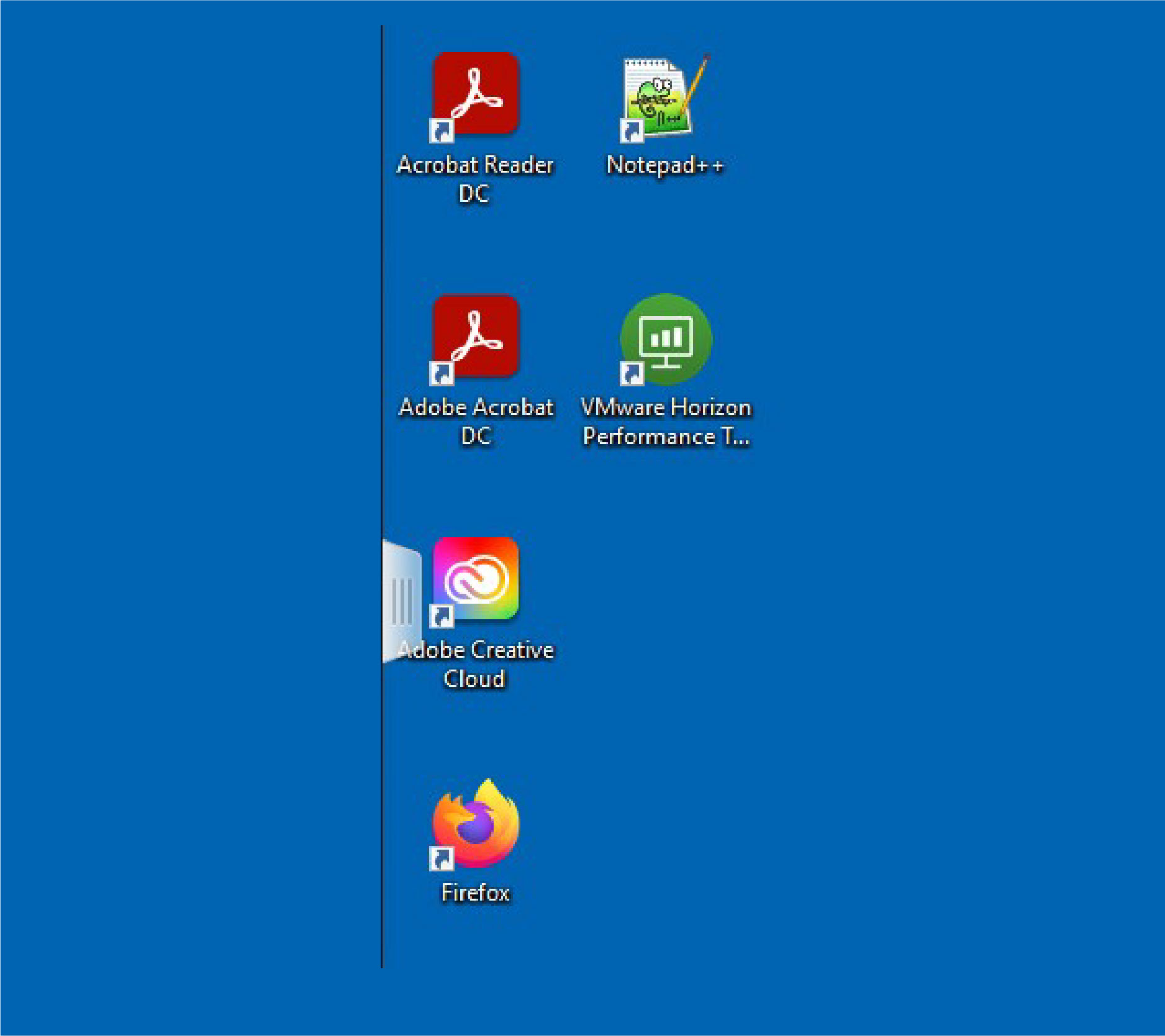Click the shortcut arrow on Notepad++ icon
Viewport: 1165px width, 1036px height.
[x=632, y=131]
